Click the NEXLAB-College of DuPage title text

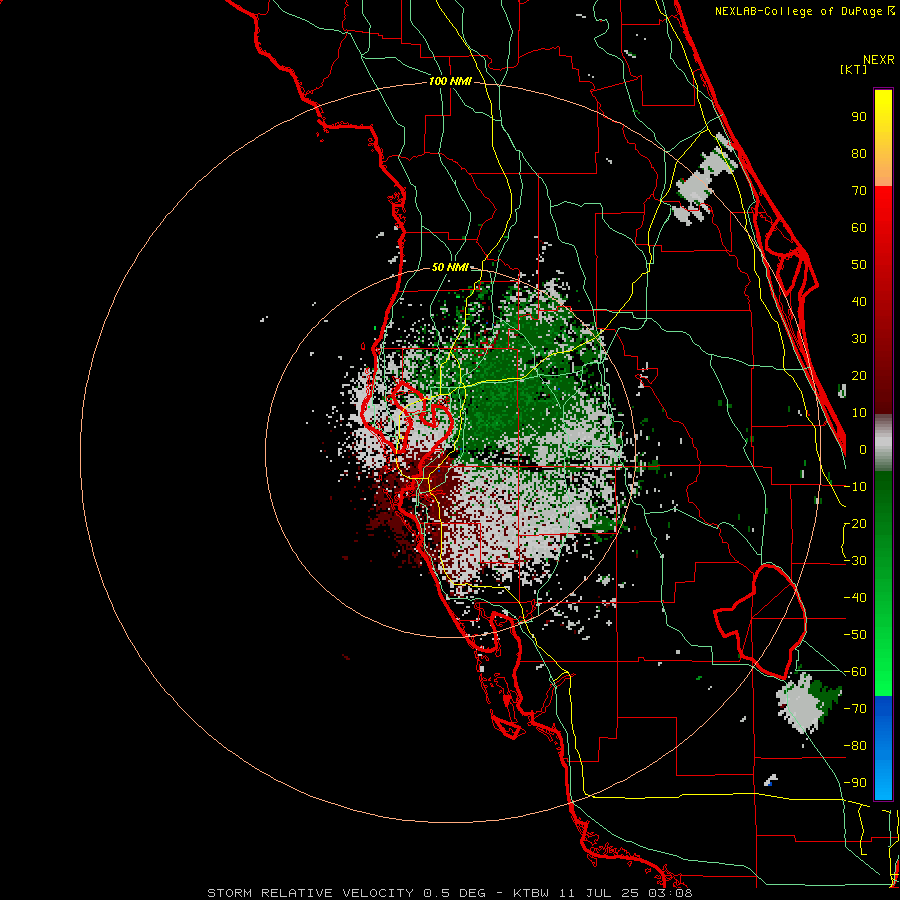(798, 11)
